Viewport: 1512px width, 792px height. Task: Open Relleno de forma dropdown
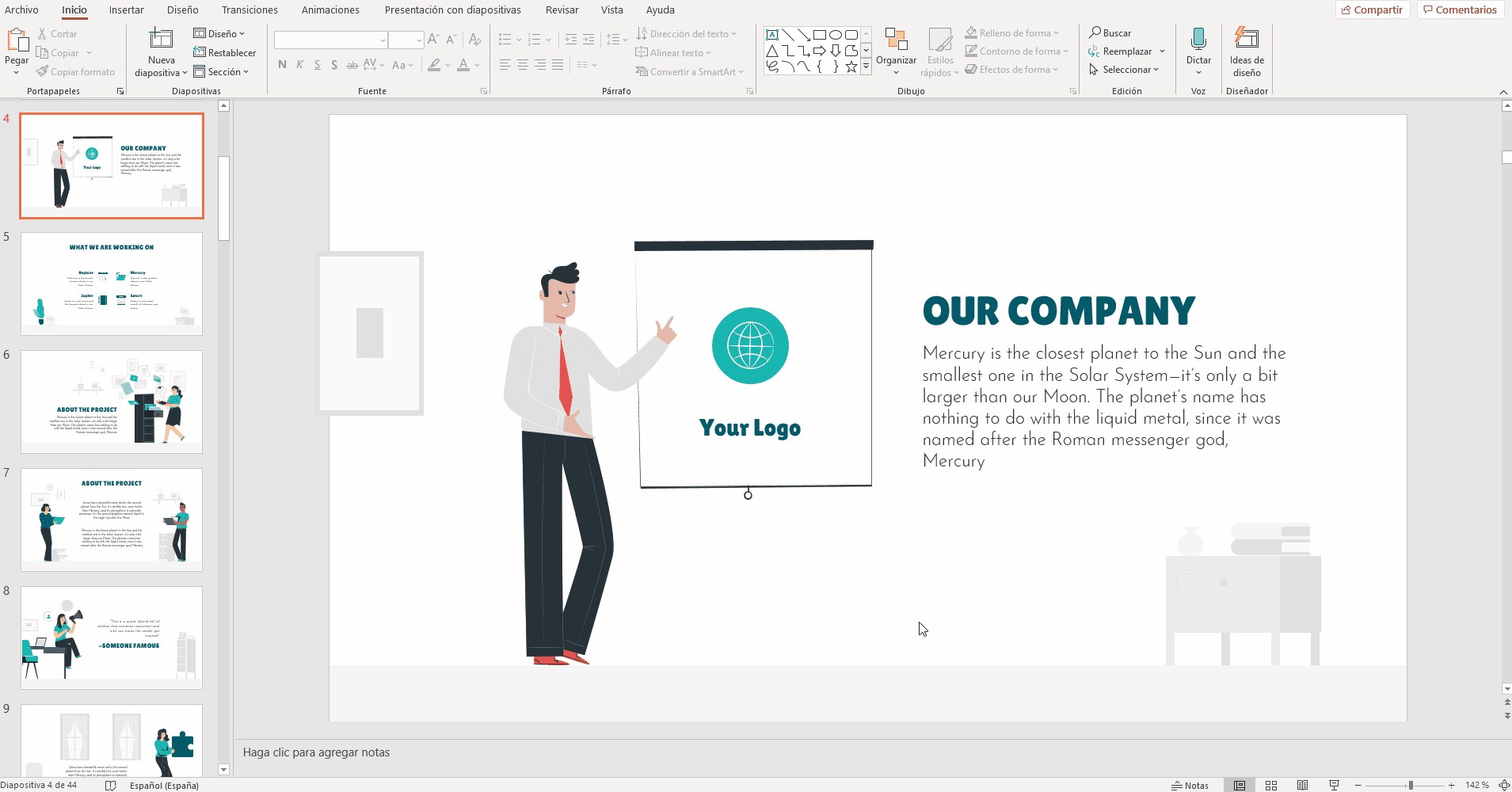click(1012, 33)
